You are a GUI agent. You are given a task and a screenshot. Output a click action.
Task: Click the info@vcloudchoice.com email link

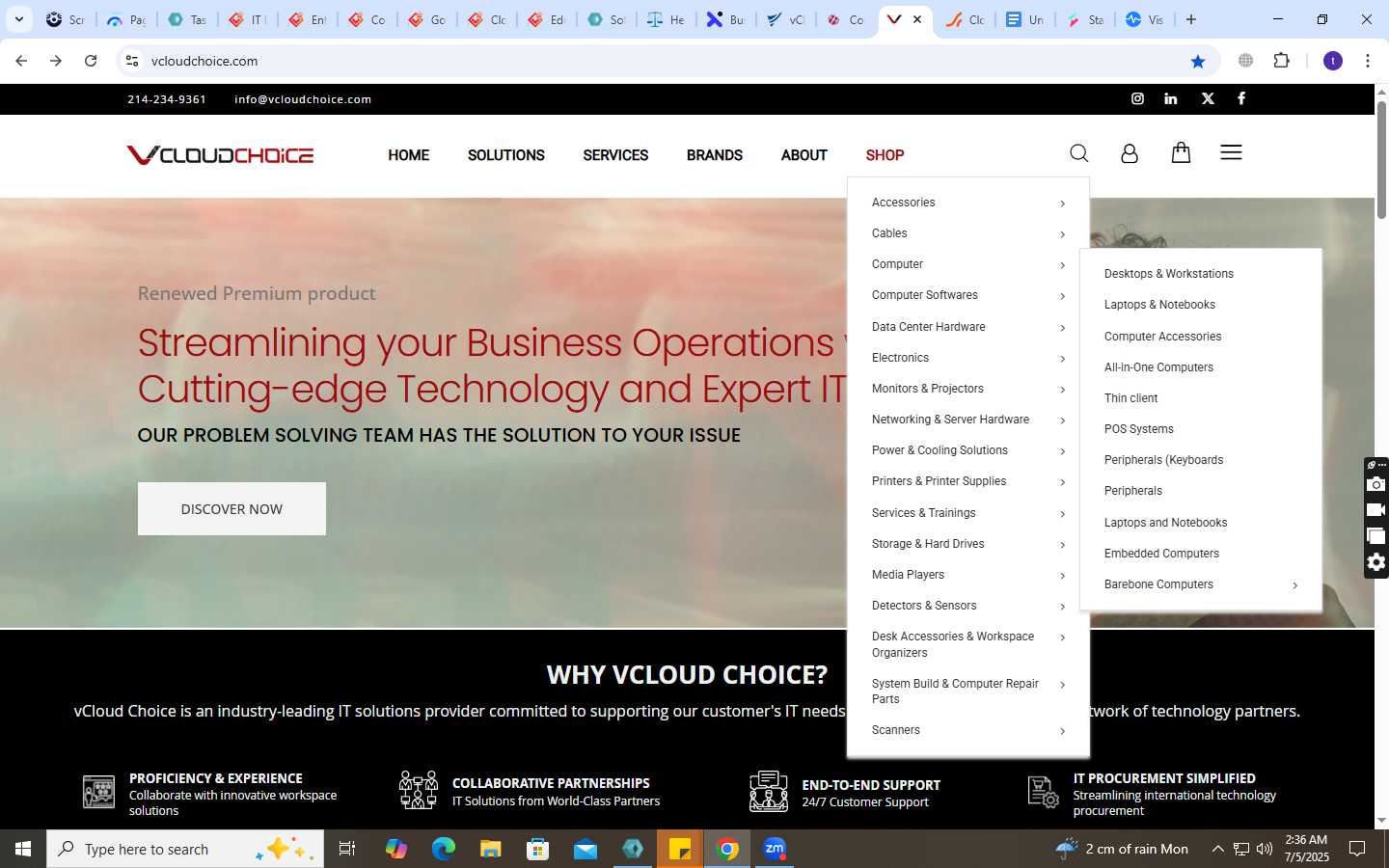[x=303, y=99]
